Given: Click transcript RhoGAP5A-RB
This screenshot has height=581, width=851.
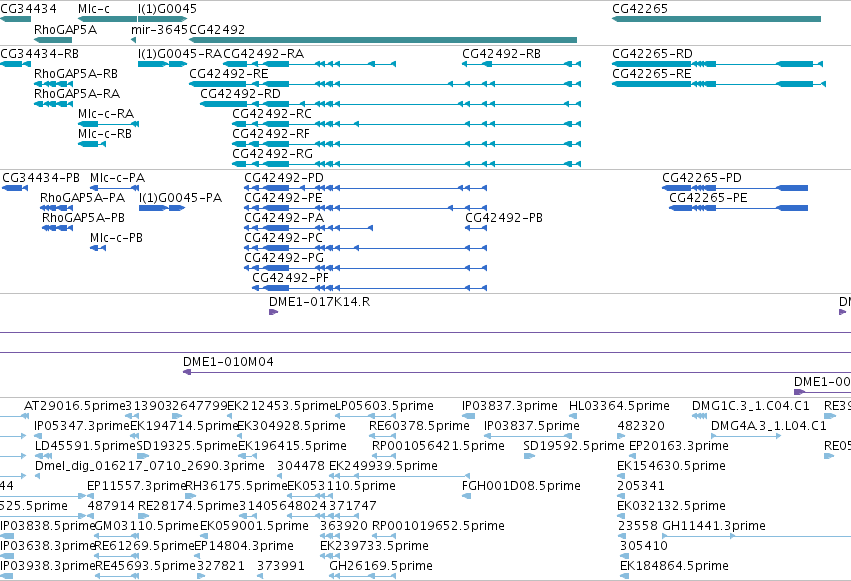Looking at the screenshot, I should pos(53,84).
